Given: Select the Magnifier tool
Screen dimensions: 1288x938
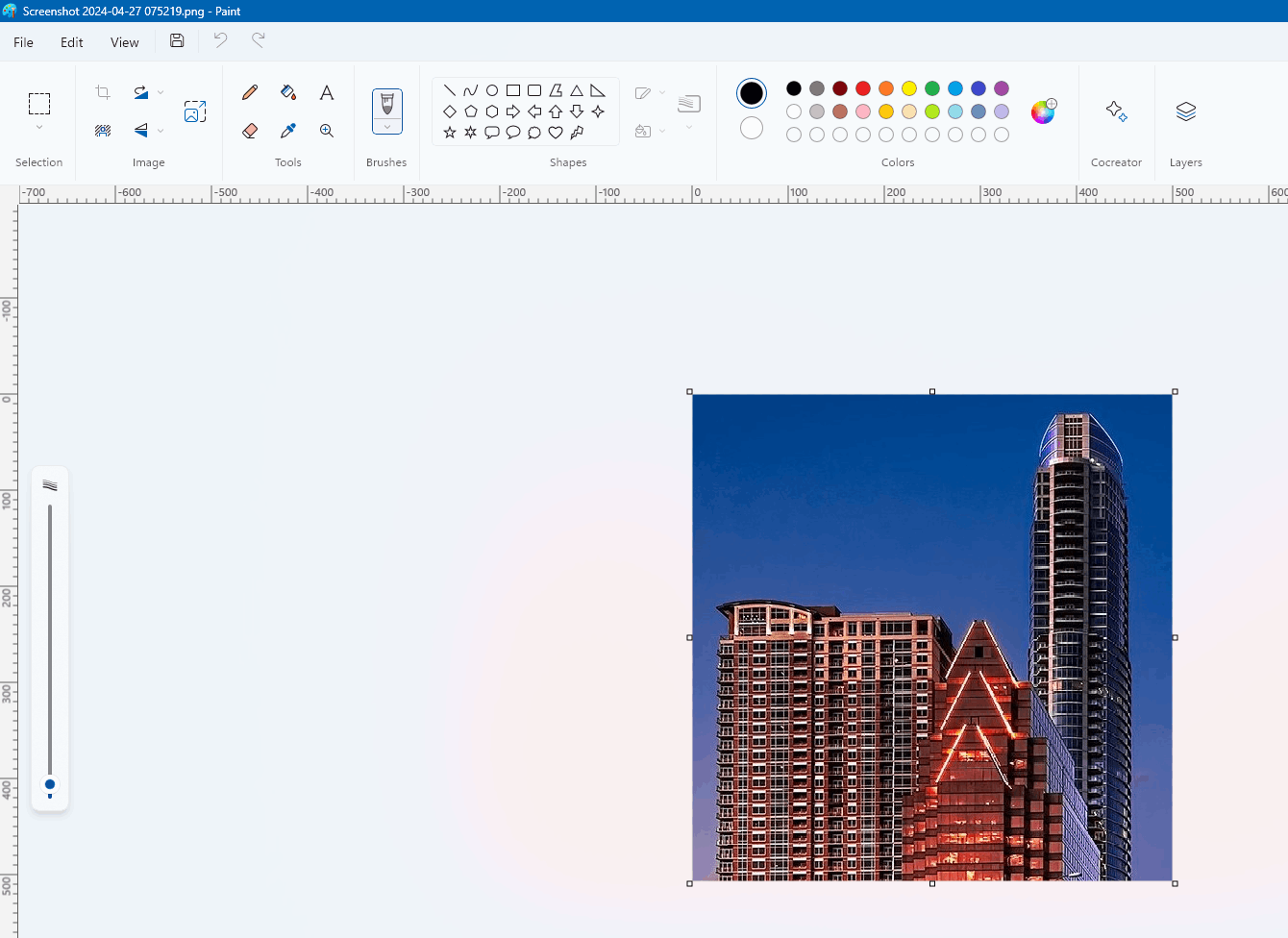Looking at the screenshot, I should (x=326, y=130).
